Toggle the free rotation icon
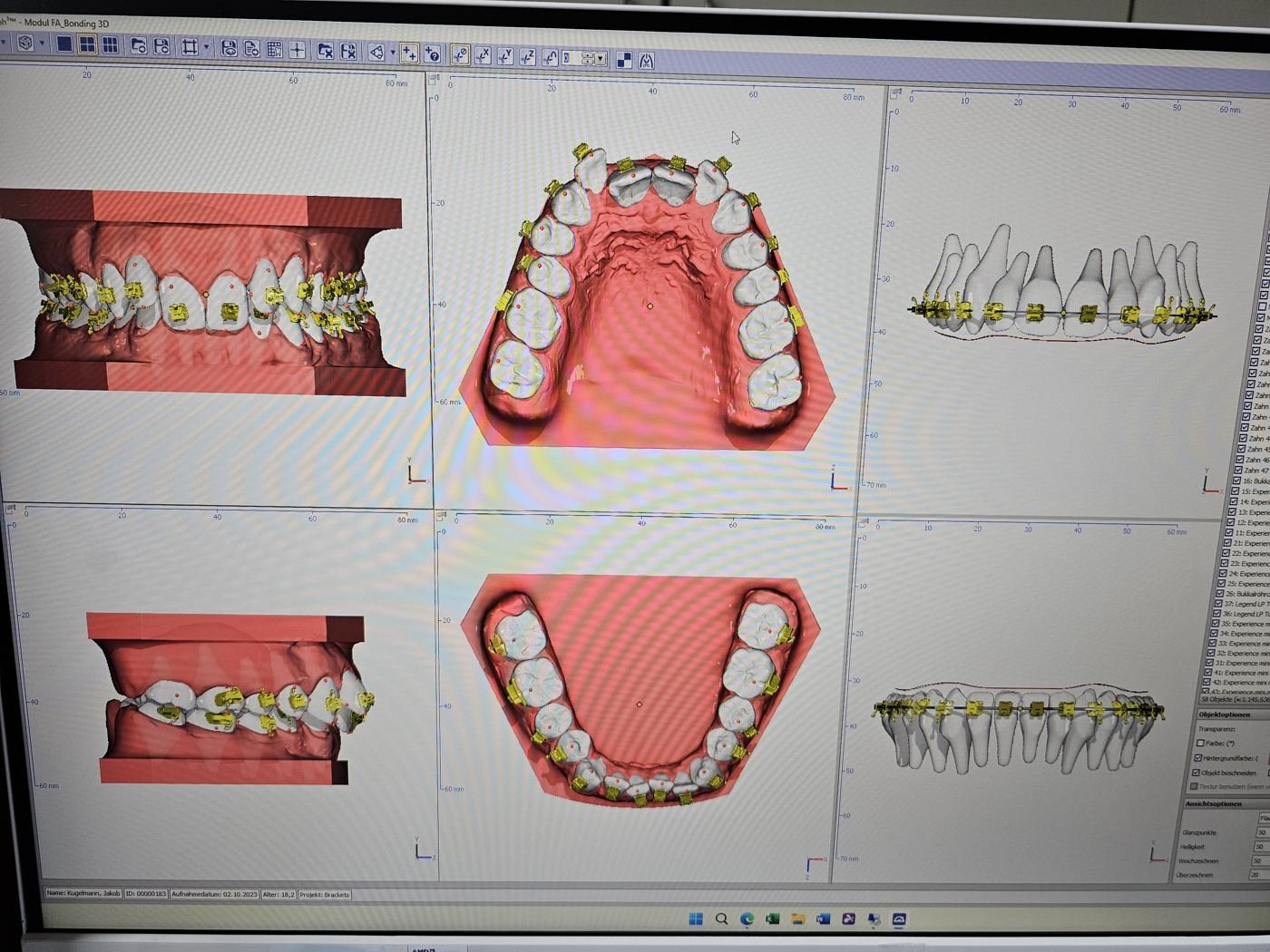This screenshot has height=952, width=1270. [550, 58]
